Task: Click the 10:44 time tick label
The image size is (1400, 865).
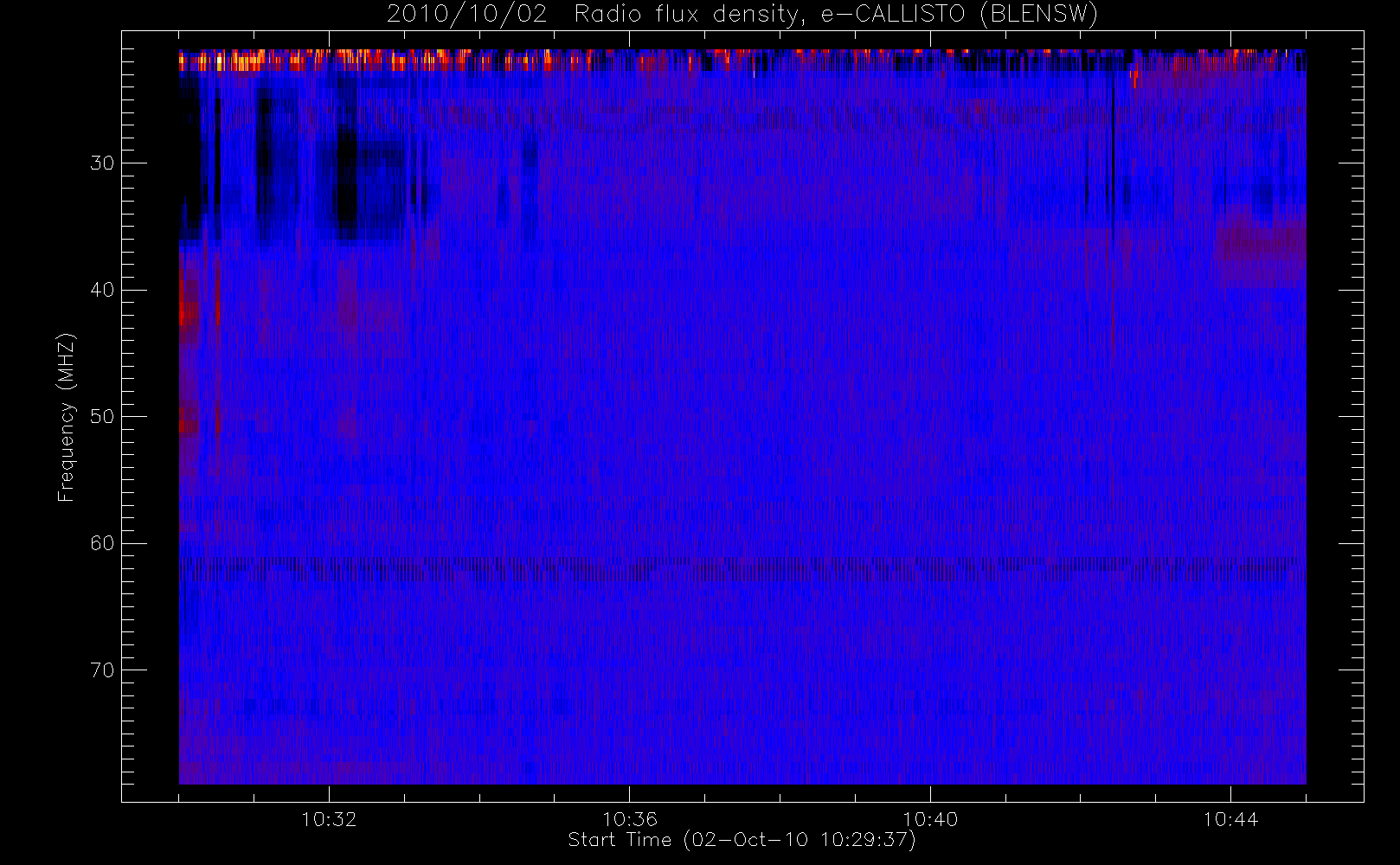Action: click(1230, 819)
